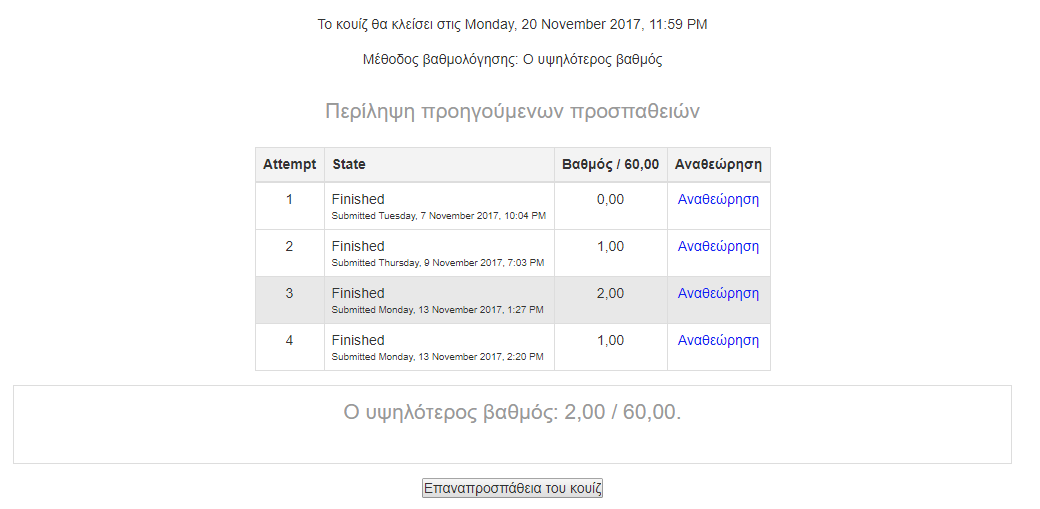Click the Αναθεώρηση column header
1040x509 pixels.
[718, 164]
